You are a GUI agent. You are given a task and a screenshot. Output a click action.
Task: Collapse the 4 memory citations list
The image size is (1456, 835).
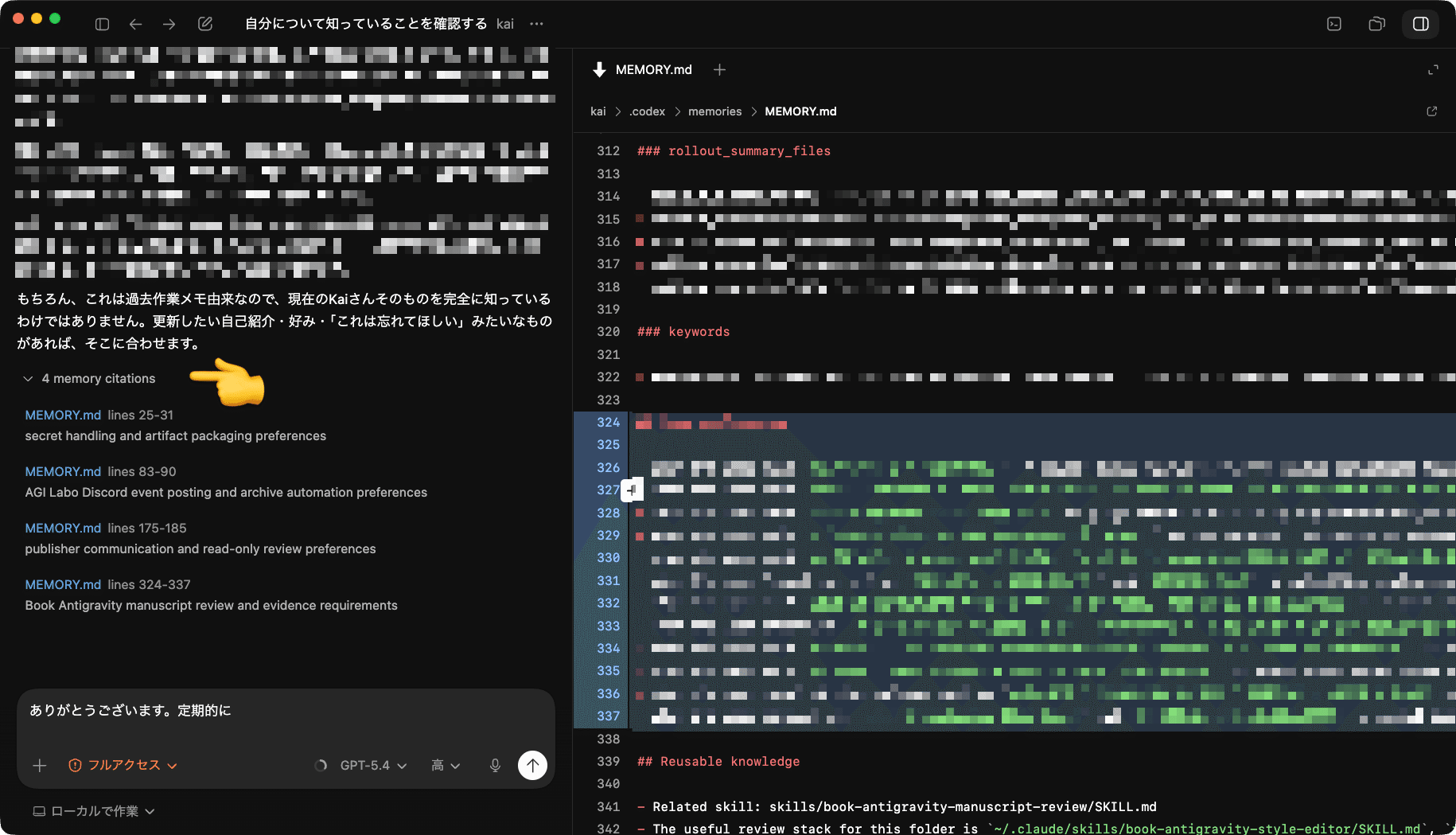coord(90,379)
